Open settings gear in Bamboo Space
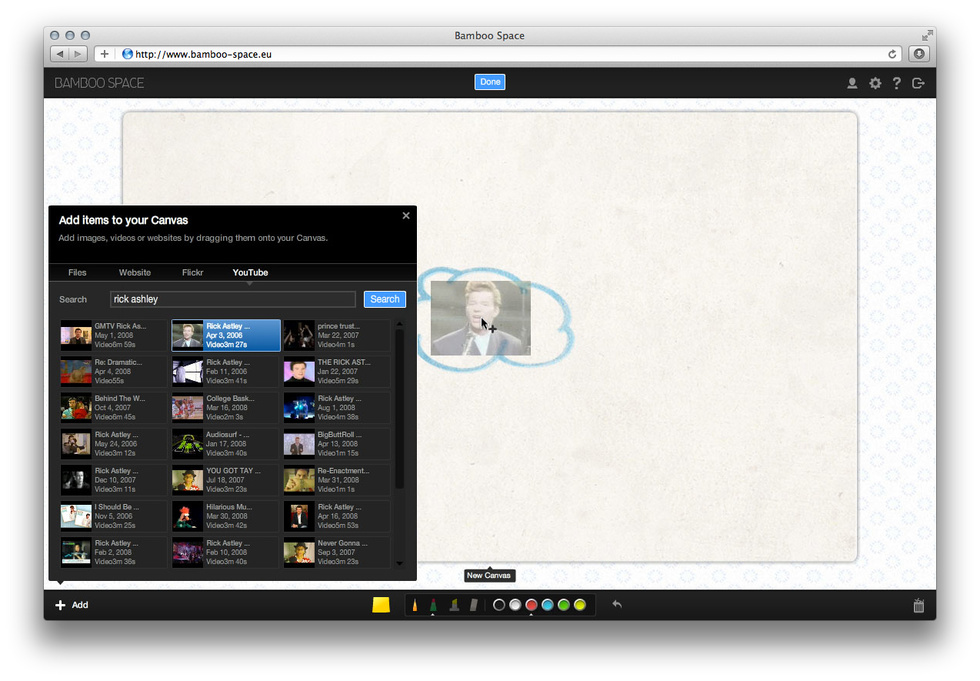 click(x=875, y=83)
